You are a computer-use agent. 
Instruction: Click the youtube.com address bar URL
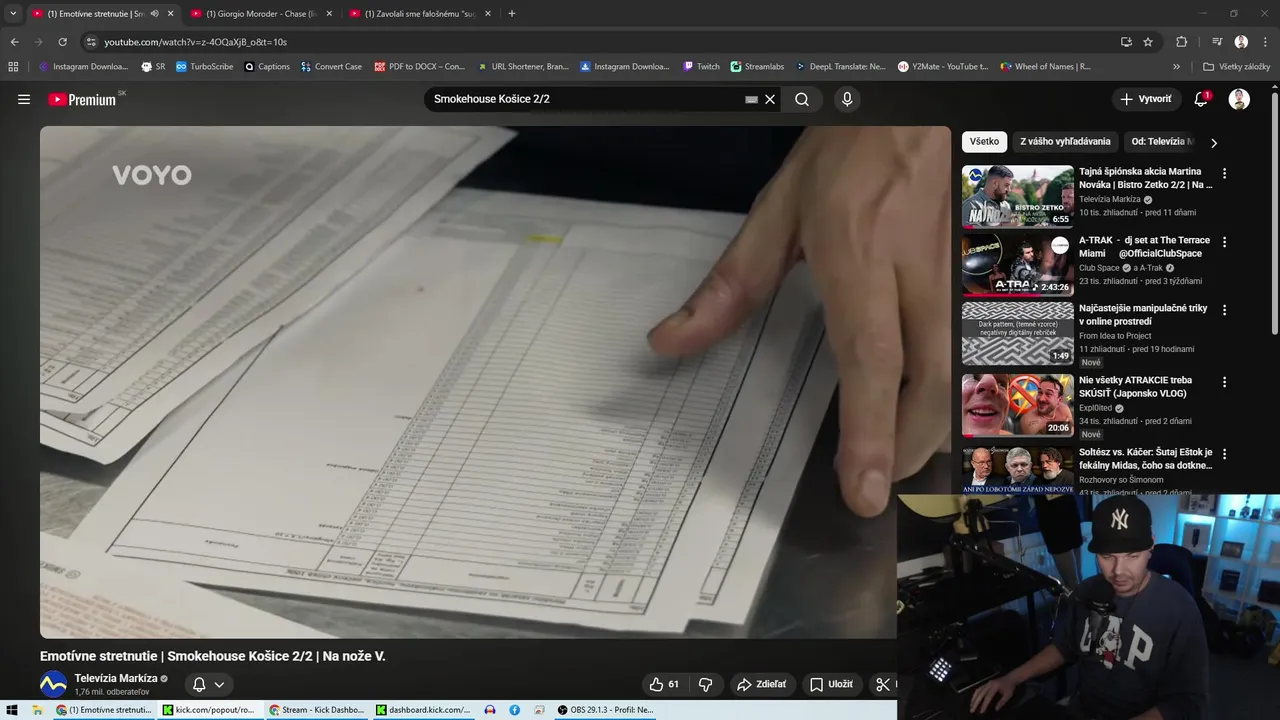[x=195, y=42]
